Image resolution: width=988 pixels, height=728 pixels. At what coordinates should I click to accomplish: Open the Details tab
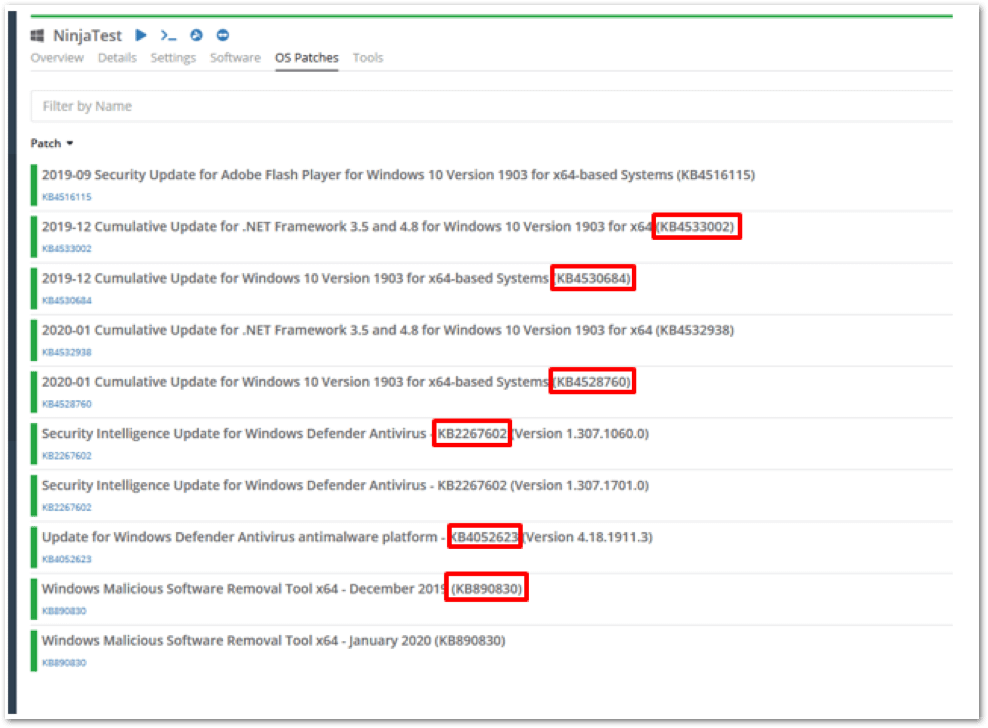[x=117, y=58]
